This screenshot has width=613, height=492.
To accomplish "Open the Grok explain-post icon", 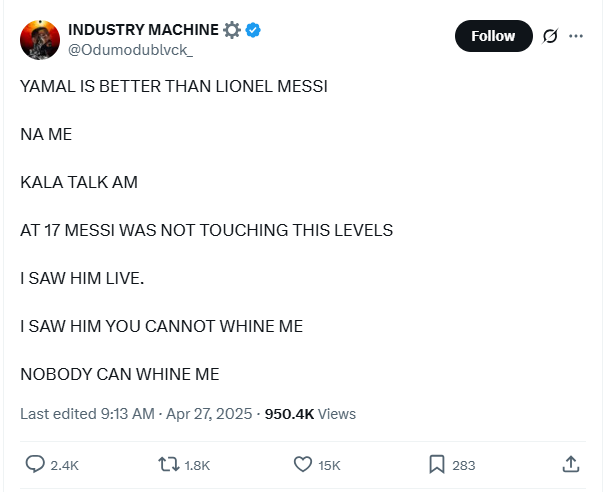I will (x=549, y=36).
